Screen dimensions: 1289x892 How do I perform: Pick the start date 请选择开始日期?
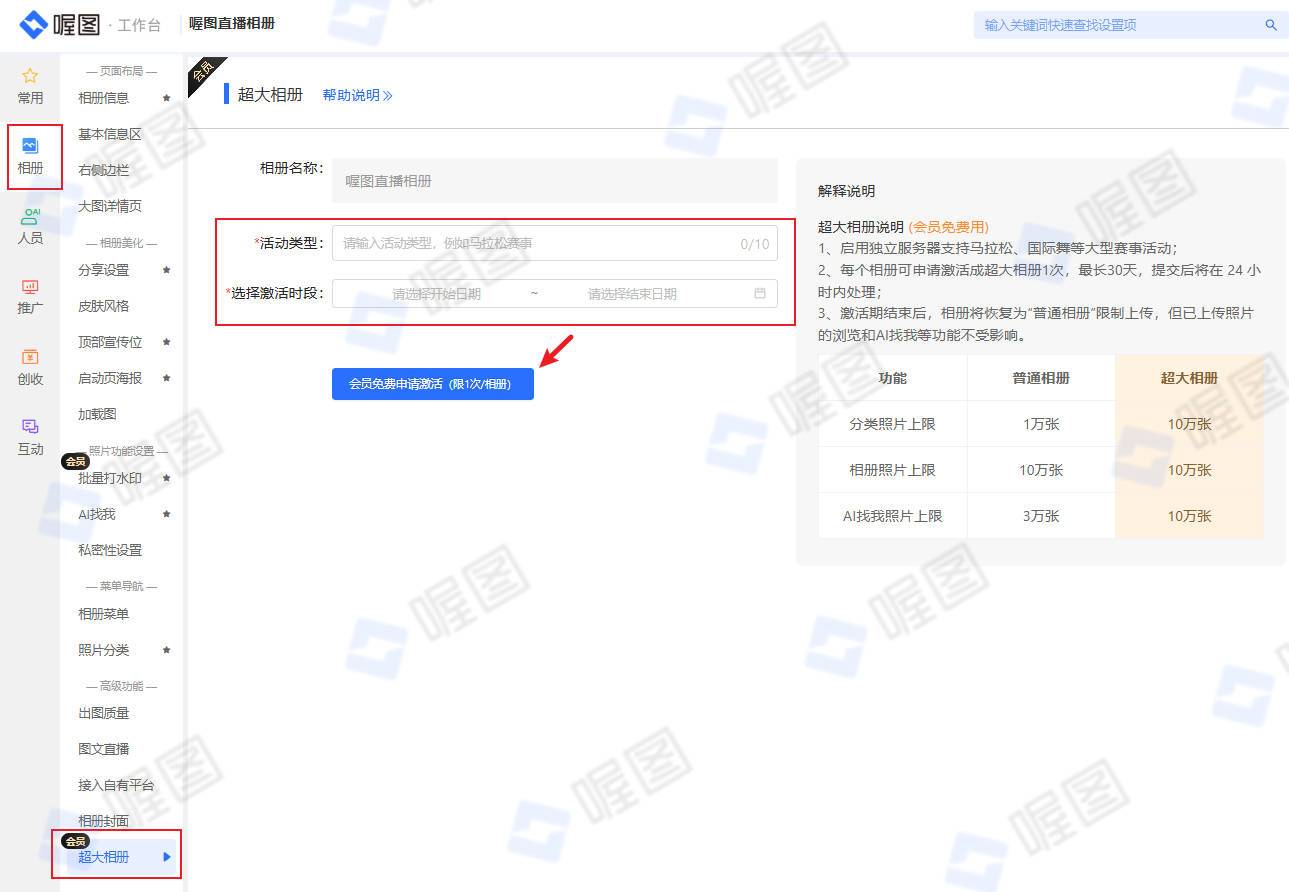point(436,294)
